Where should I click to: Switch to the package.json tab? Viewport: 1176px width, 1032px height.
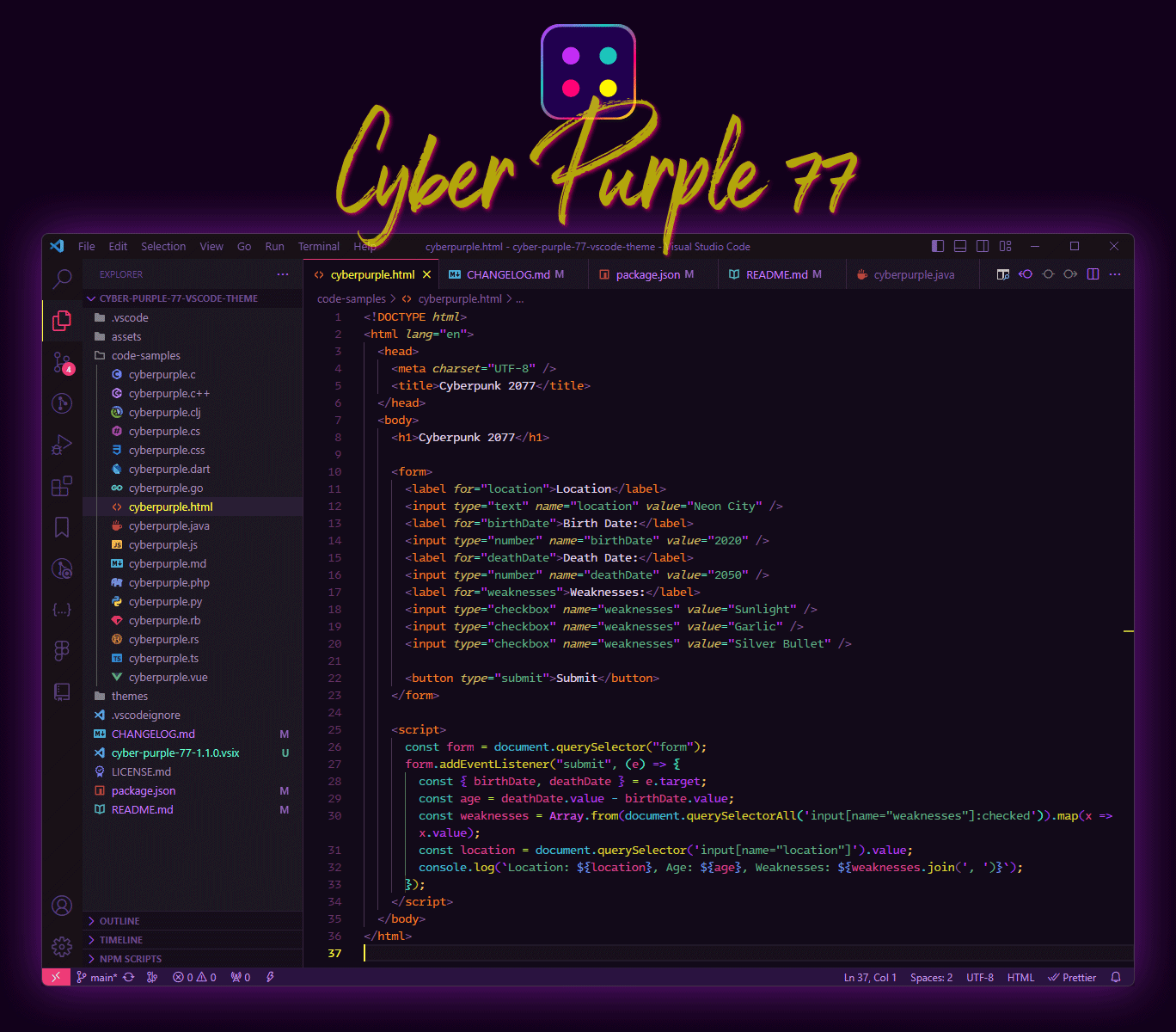(653, 275)
